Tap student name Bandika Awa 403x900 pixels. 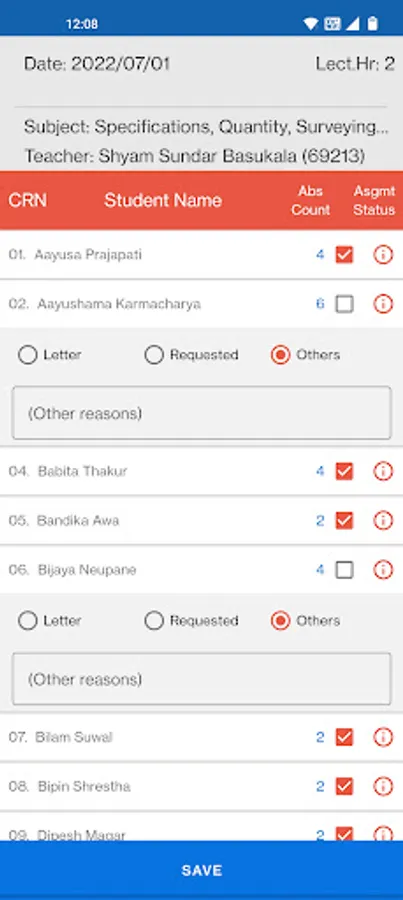pos(78,521)
